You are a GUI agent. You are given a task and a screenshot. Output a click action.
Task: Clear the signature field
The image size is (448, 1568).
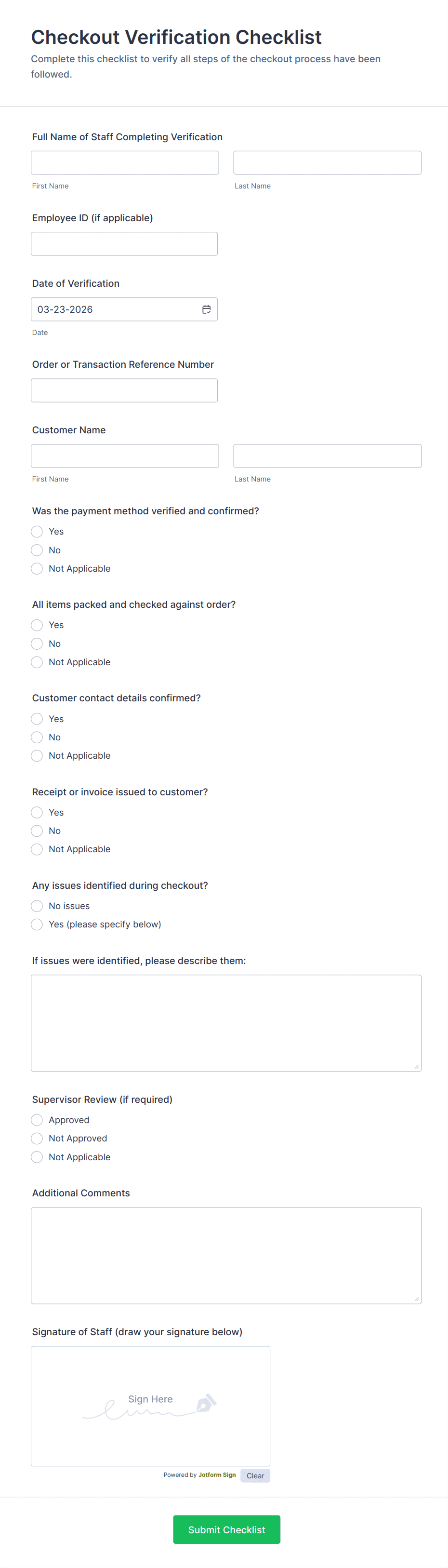tap(255, 1475)
